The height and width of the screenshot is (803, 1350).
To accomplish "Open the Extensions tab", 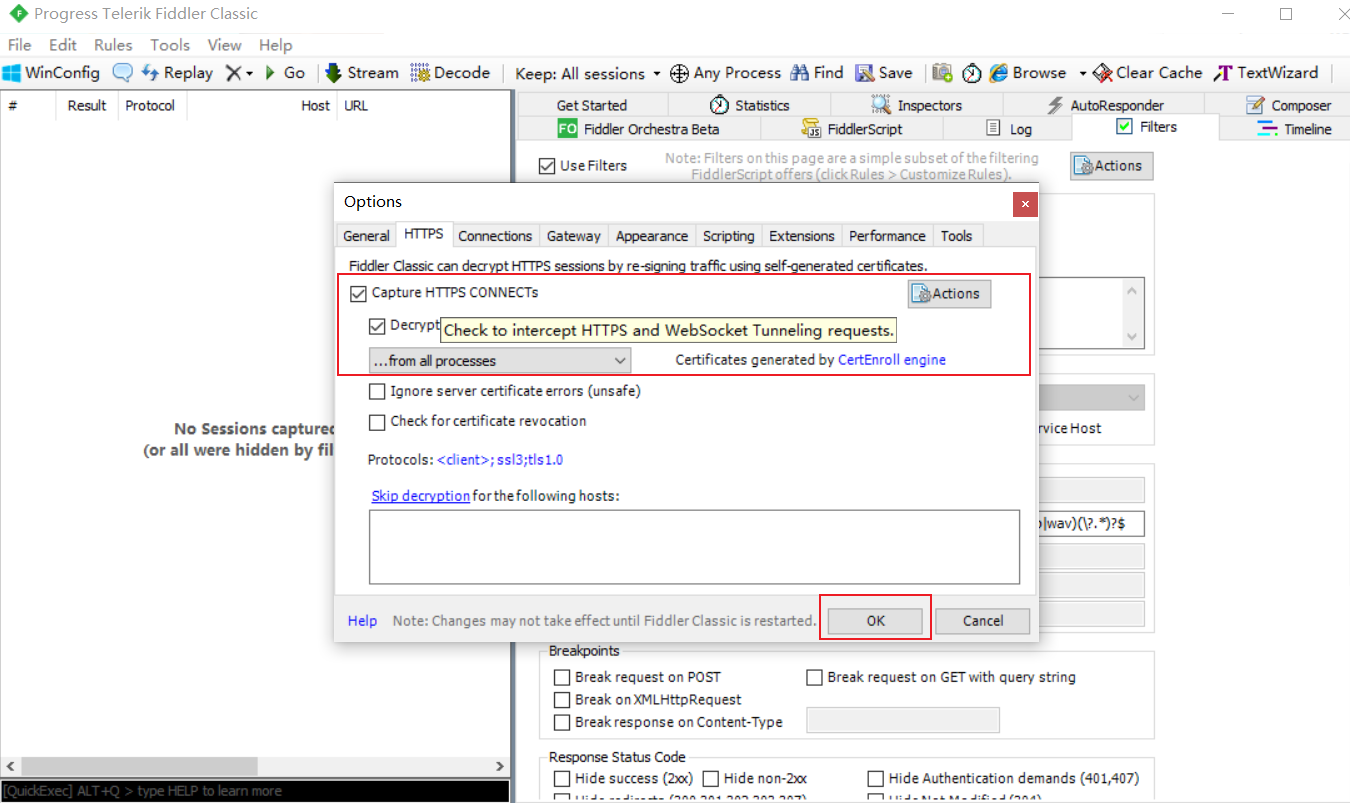I will coord(801,236).
